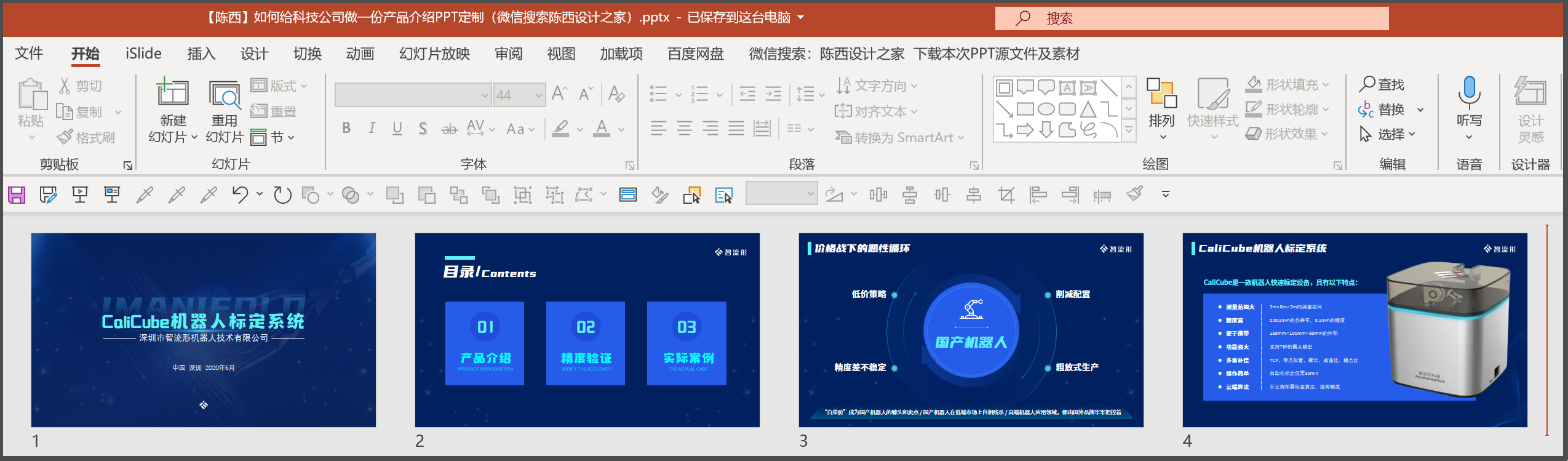Click the crop icon in quick toolbar
The image size is (1568, 461).
click(1006, 195)
